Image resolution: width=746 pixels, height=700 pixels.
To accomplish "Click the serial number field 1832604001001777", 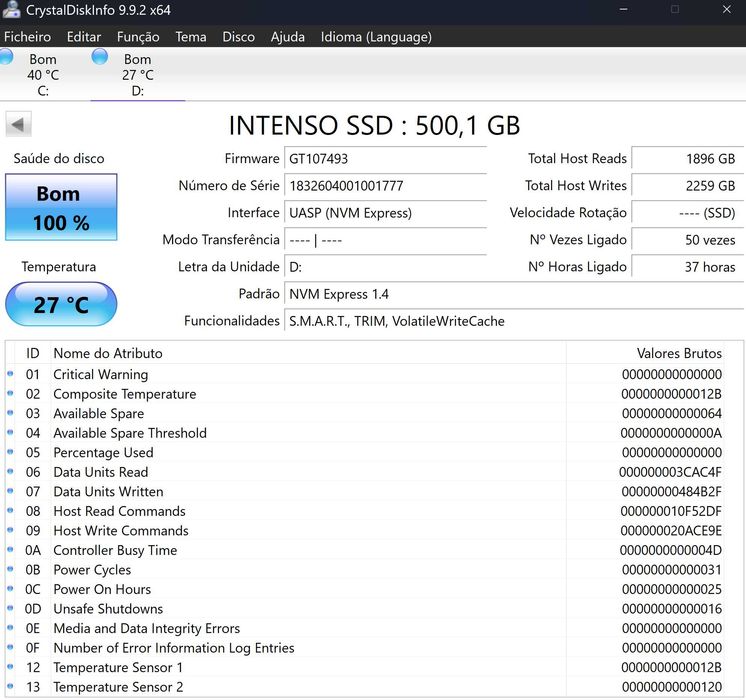I will click(385, 186).
